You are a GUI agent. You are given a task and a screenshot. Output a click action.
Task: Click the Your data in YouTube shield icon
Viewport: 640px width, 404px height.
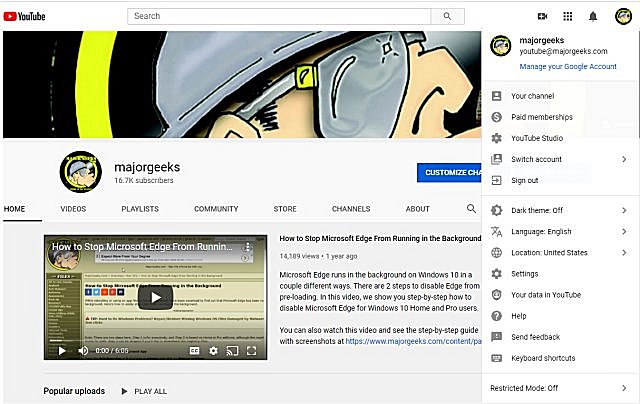pyautogui.click(x=496, y=295)
